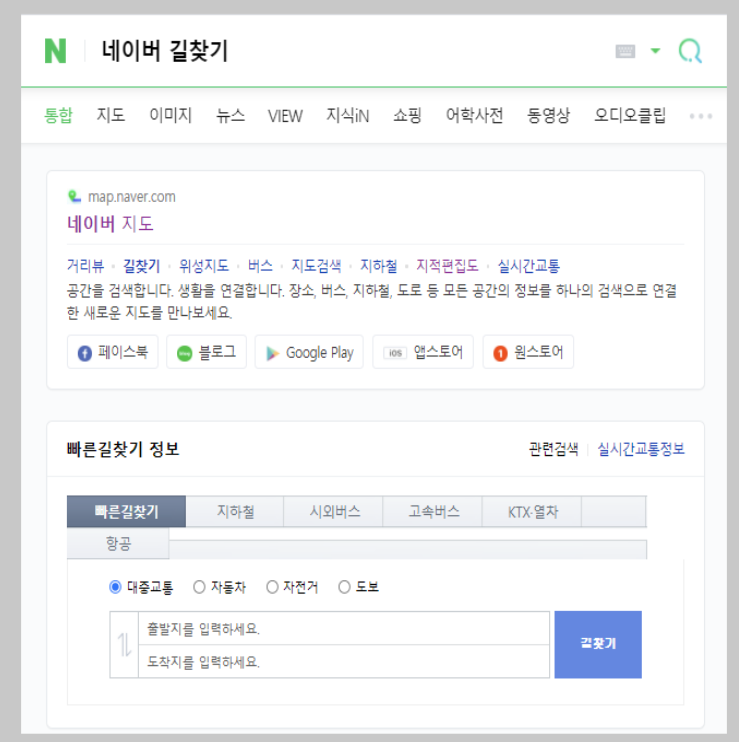The height and width of the screenshot is (742, 739).
Task: Click the search box text 네이버 길찾기
Action: tap(165, 51)
